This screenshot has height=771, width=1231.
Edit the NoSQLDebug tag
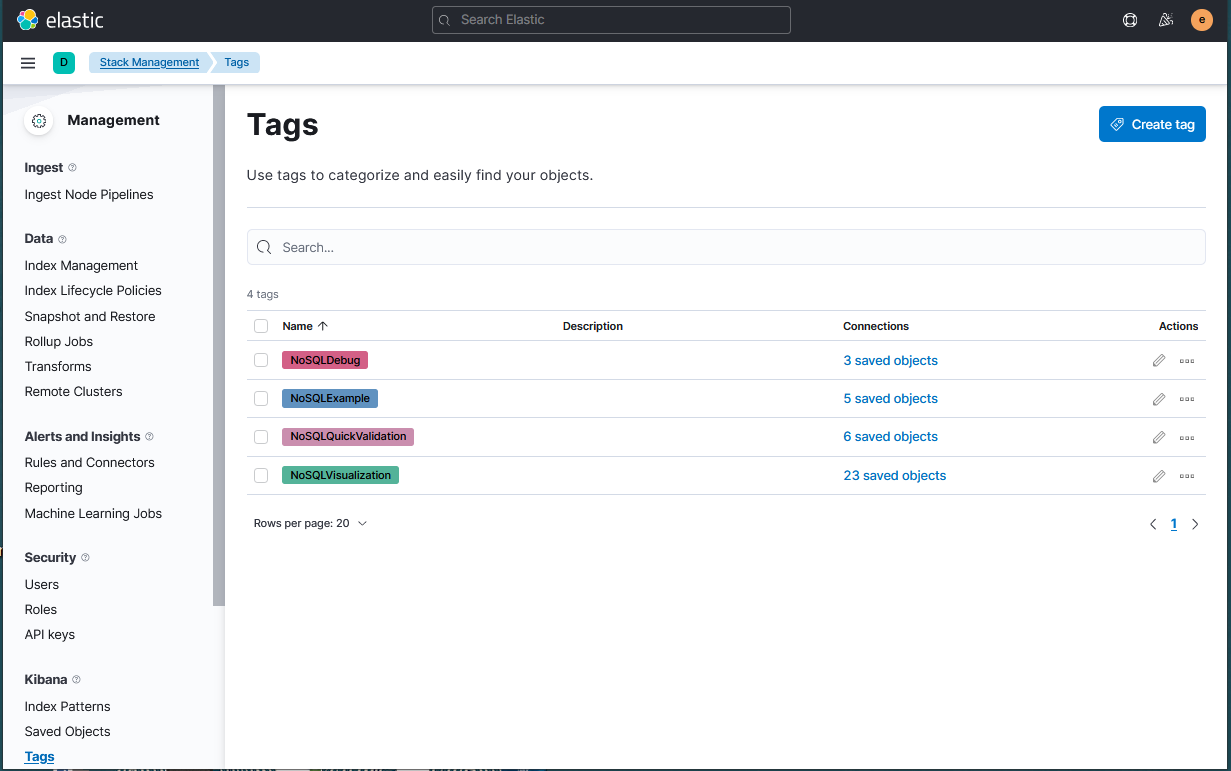(x=1159, y=360)
